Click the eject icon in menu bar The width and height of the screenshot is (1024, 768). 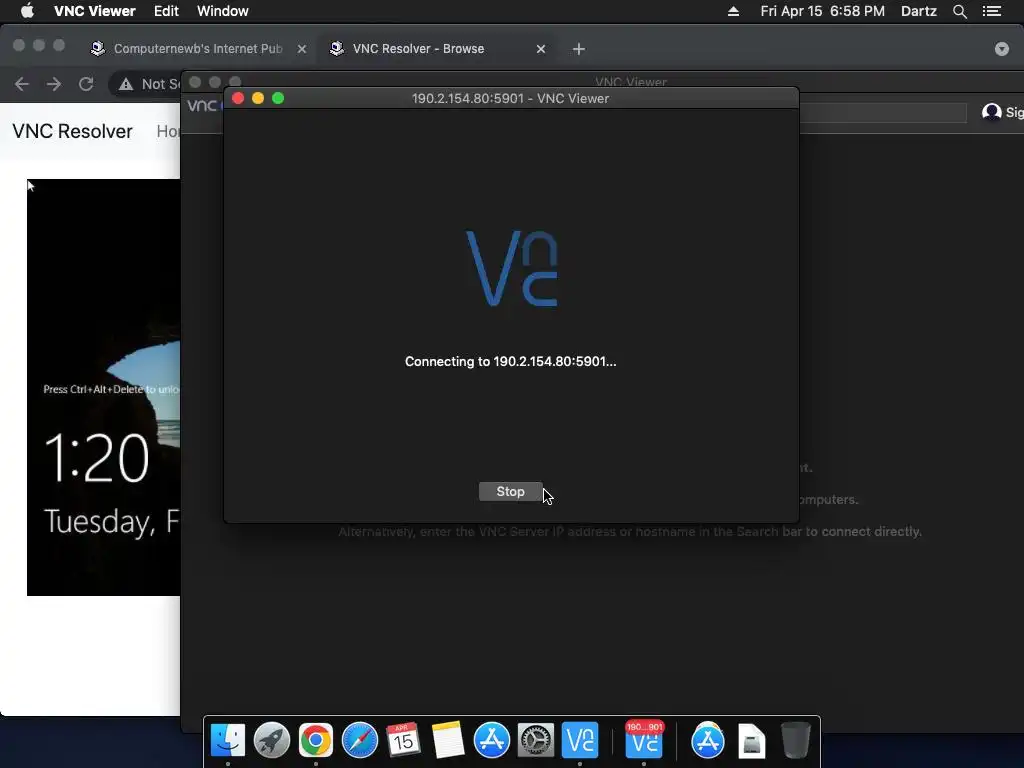pos(733,11)
